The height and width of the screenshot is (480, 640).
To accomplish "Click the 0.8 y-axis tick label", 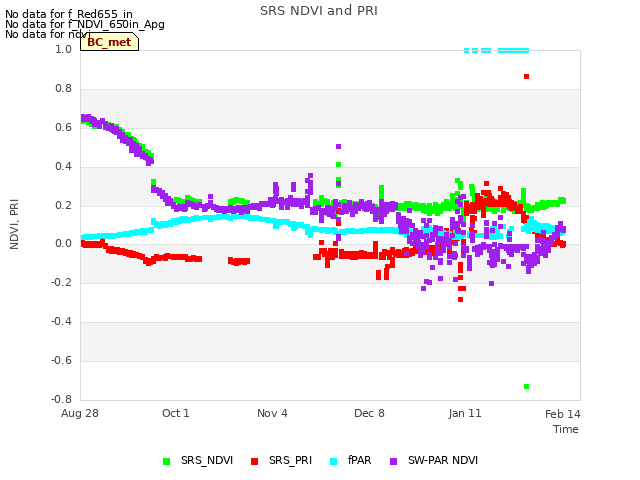I will 63,88.
